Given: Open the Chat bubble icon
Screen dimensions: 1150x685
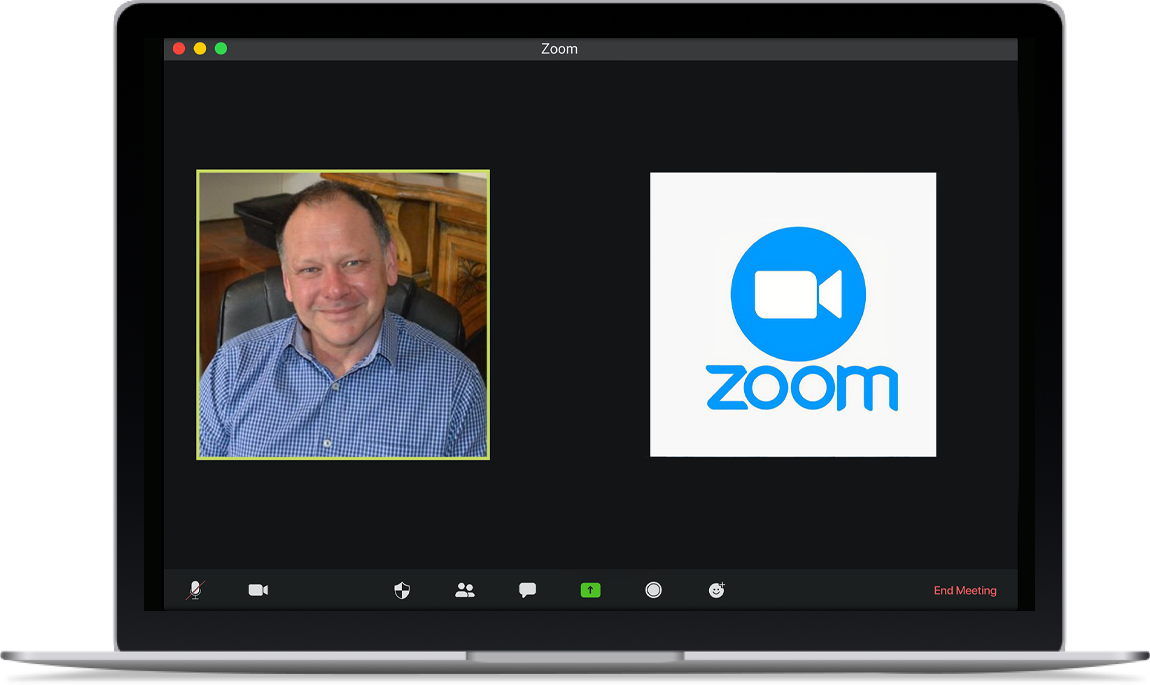Looking at the screenshot, I should click(x=527, y=590).
